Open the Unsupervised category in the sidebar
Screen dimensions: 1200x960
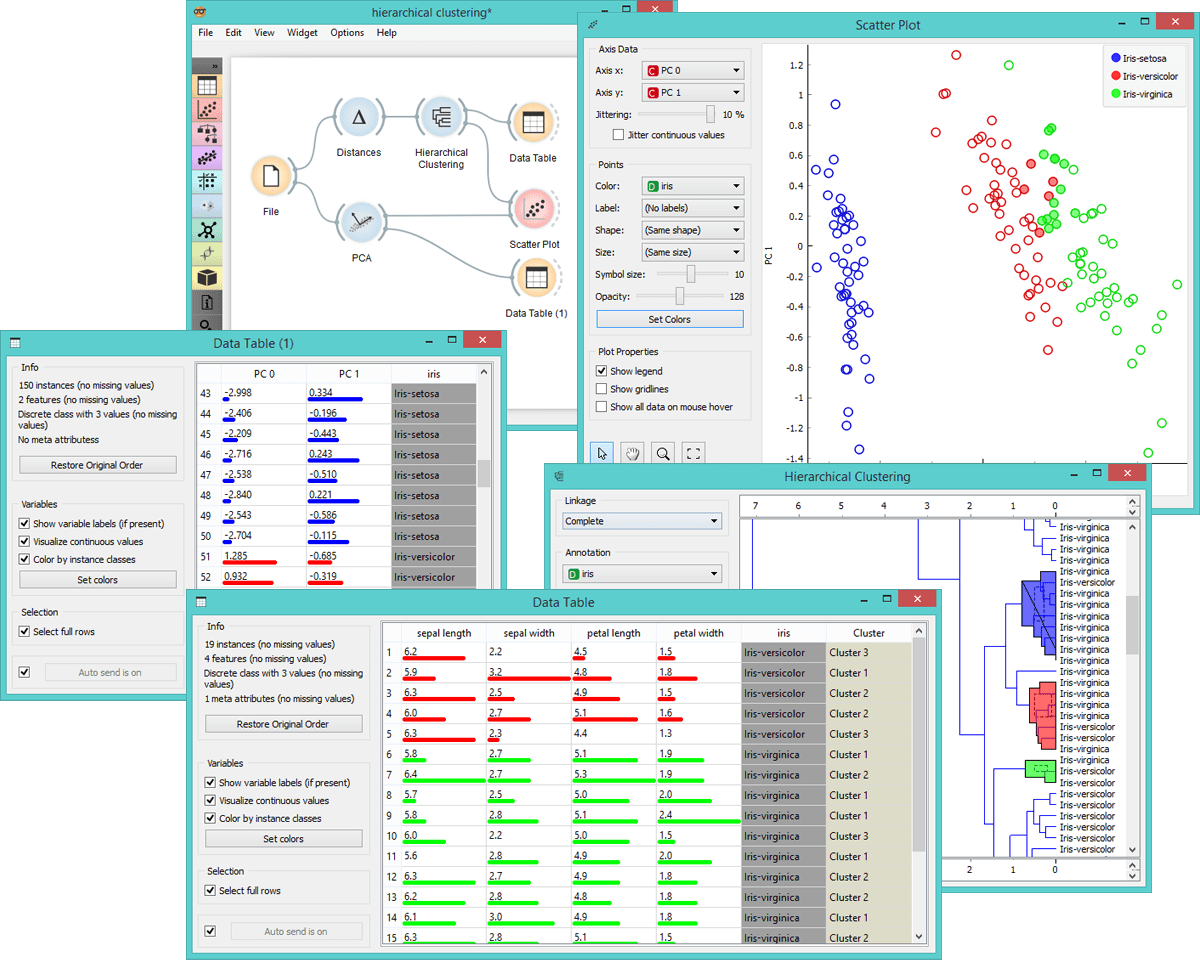[x=207, y=205]
